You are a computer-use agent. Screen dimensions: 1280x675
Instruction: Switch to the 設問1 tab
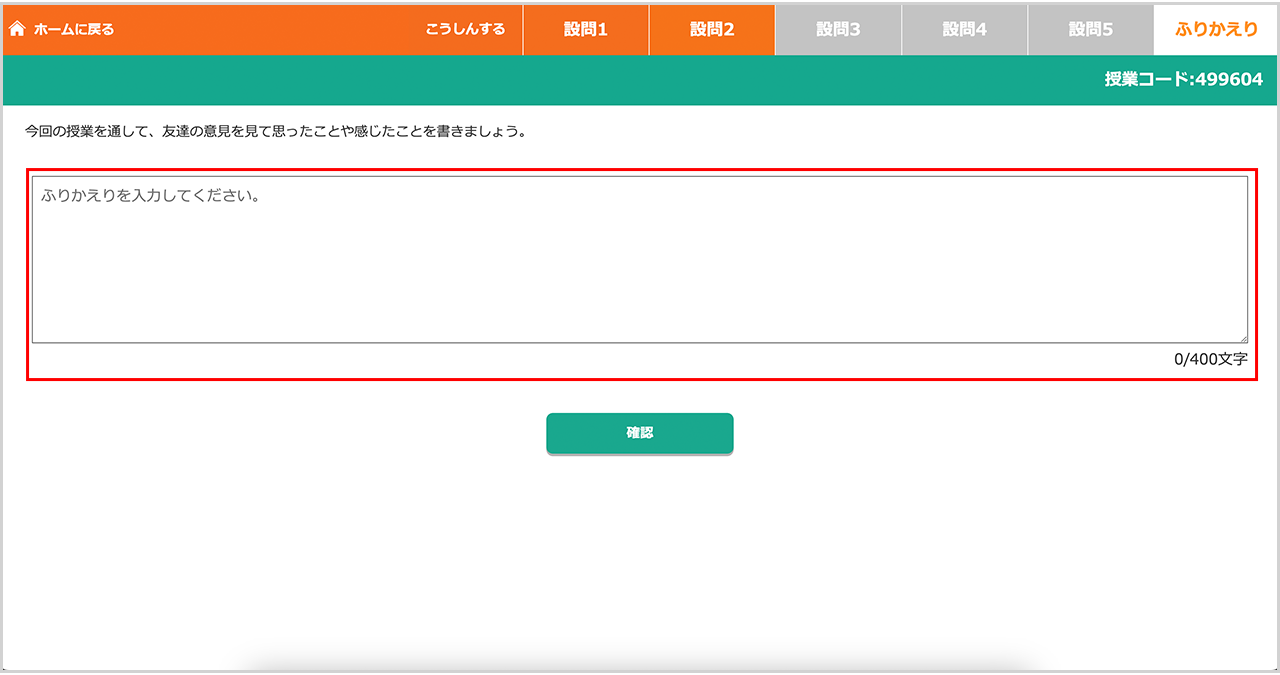pyautogui.click(x=585, y=29)
